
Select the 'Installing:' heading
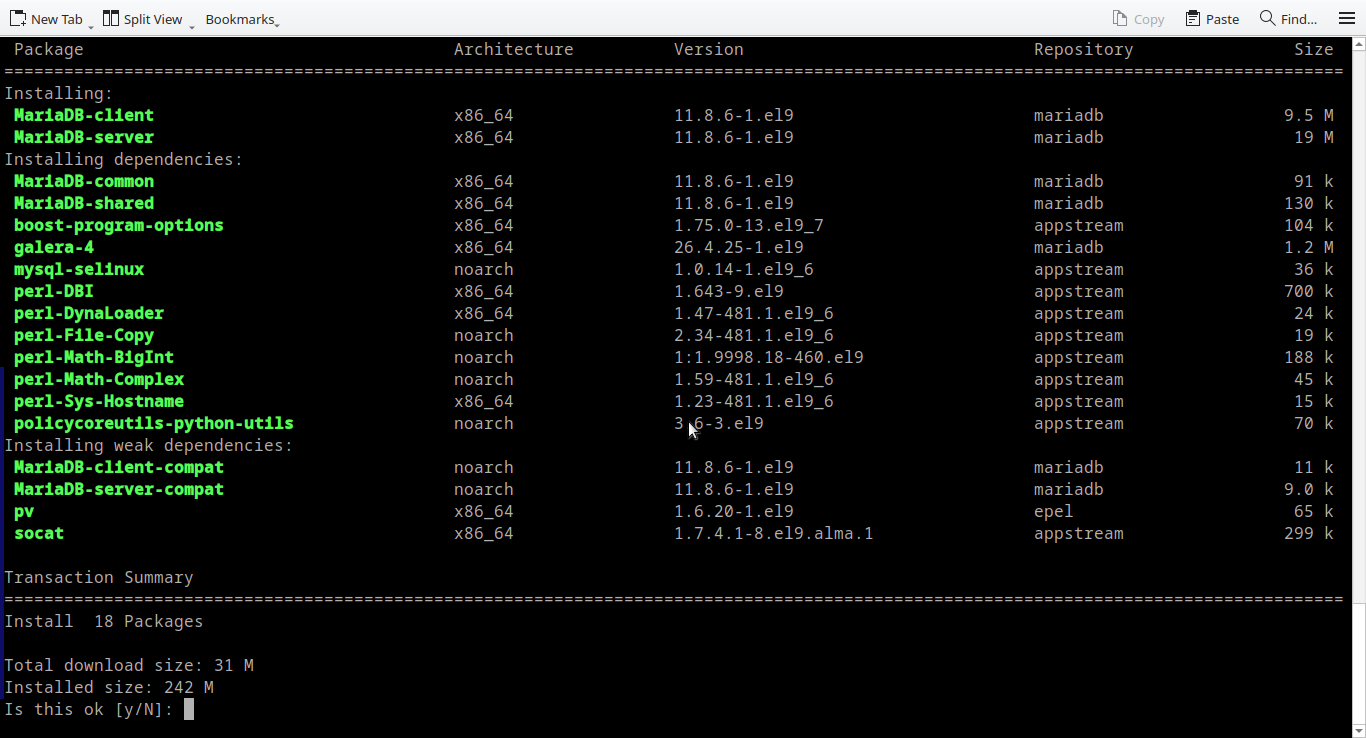coord(59,93)
